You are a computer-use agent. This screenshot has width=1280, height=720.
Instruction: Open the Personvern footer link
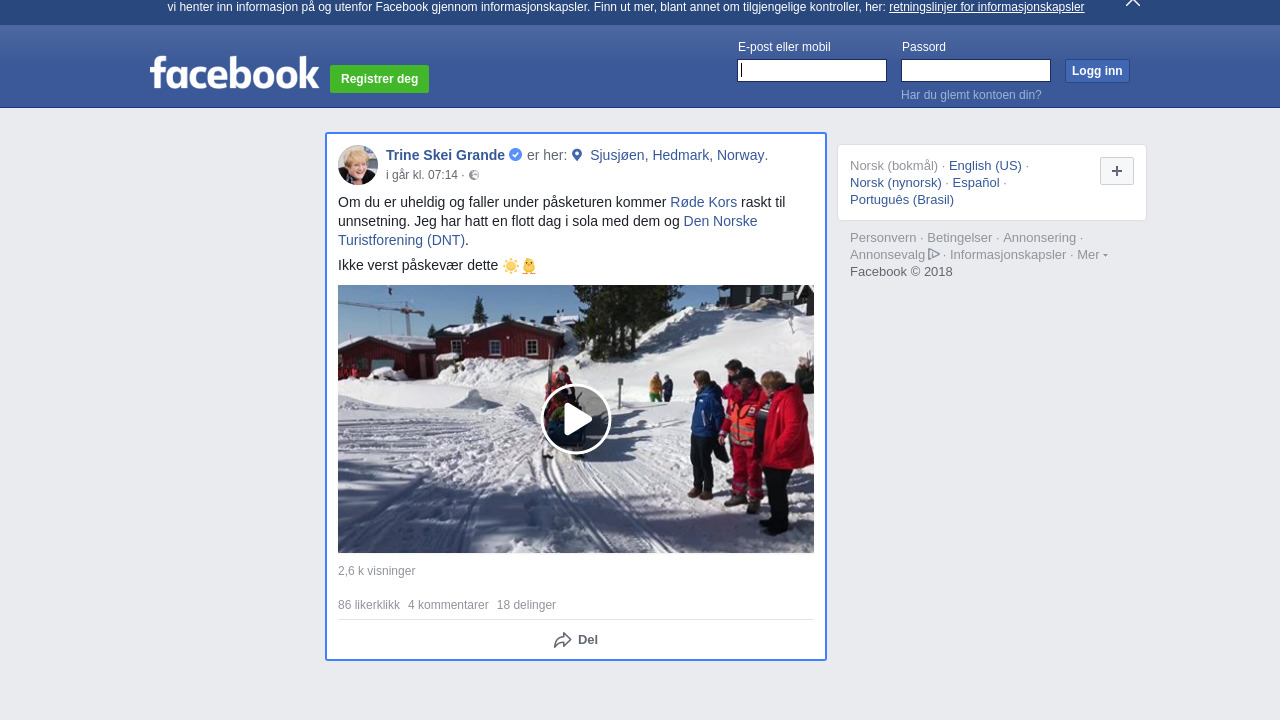[883, 238]
